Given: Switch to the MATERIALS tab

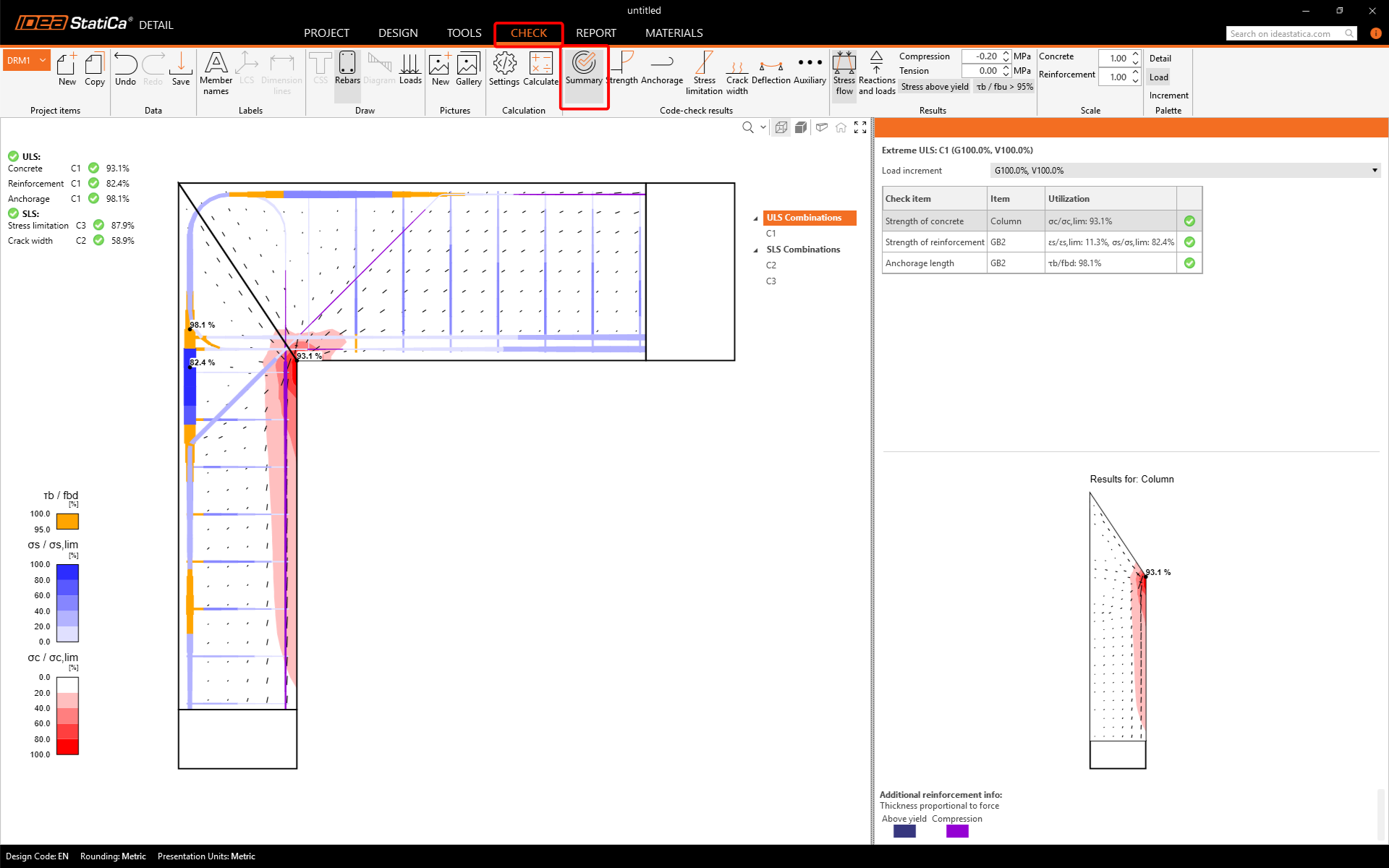Looking at the screenshot, I should [674, 33].
